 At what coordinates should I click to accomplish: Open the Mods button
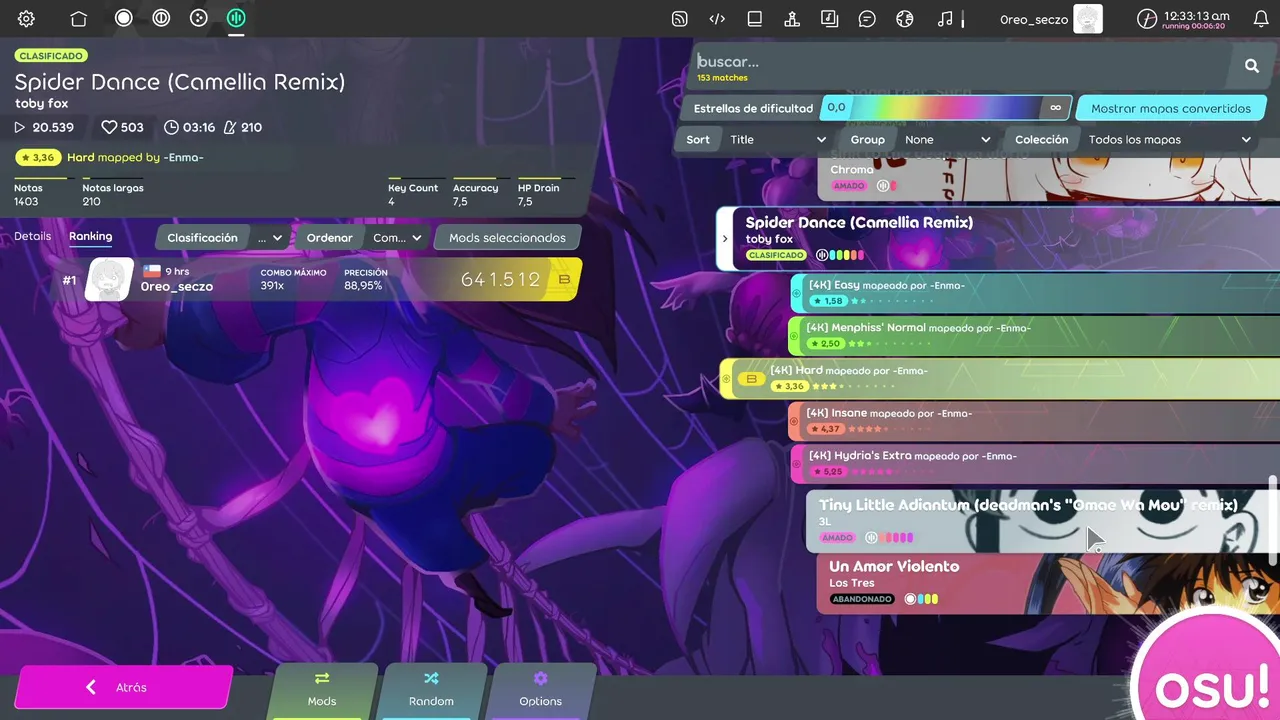point(322,690)
